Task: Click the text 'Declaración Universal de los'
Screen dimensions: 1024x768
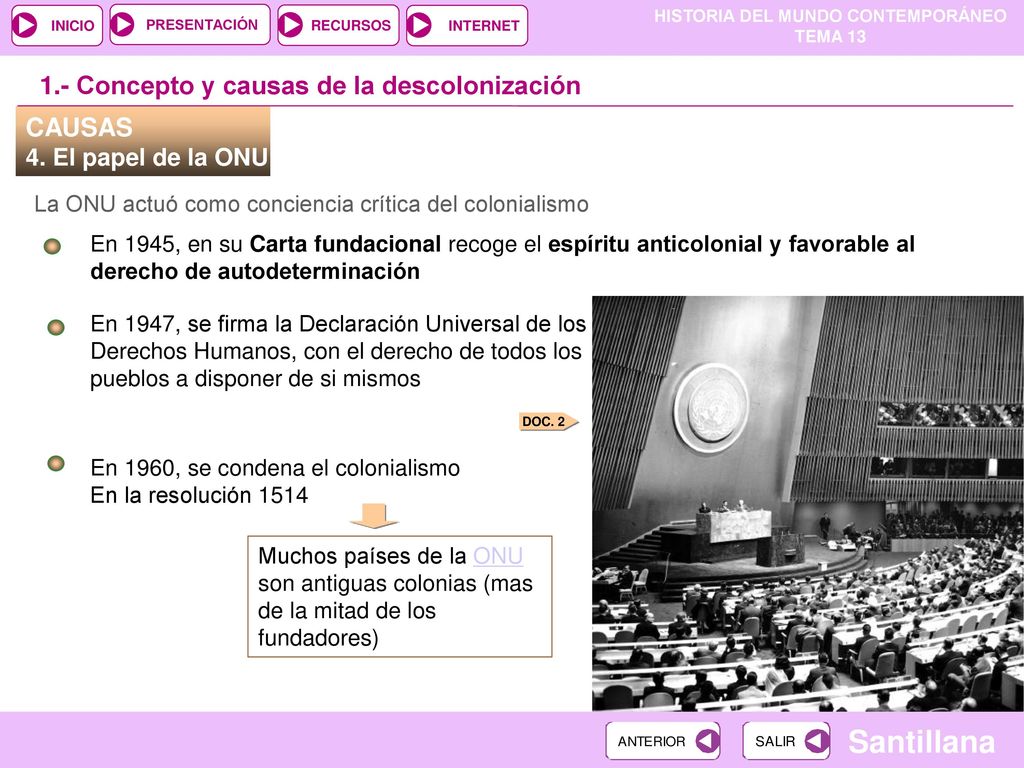Action: [442, 324]
